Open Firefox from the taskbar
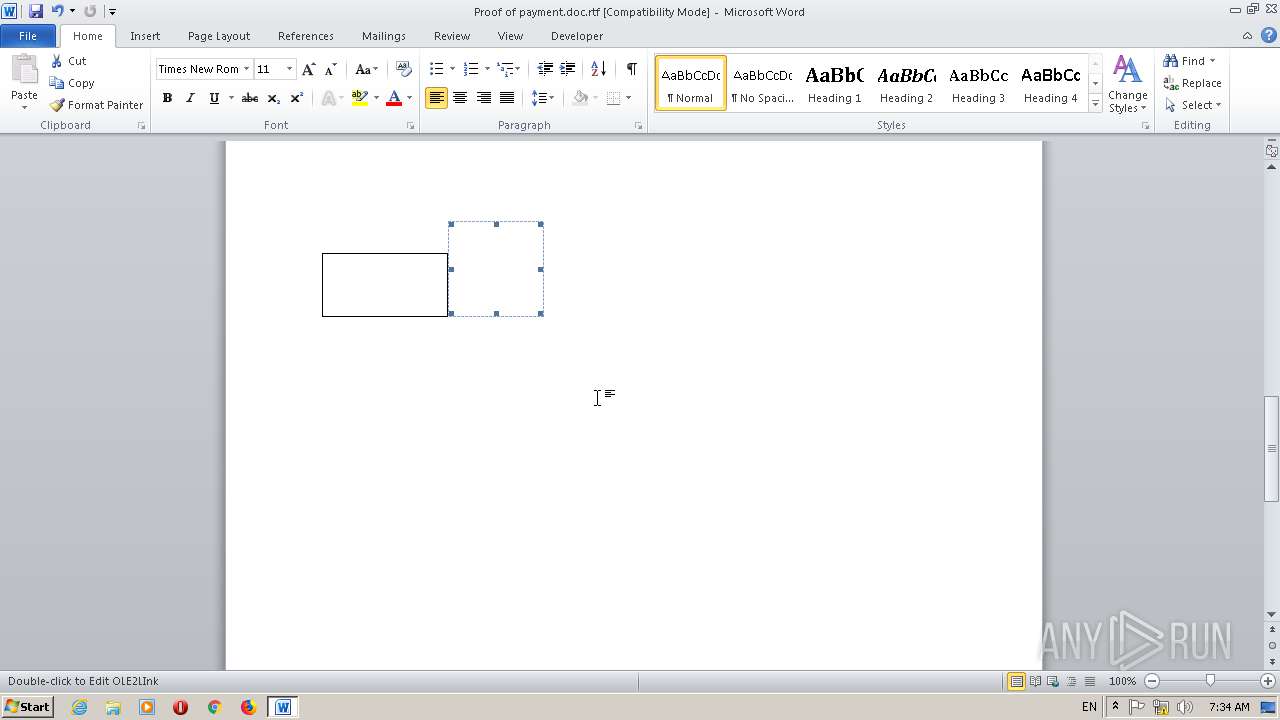Image resolution: width=1280 pixels, height=720 pixels. [248, 707]
